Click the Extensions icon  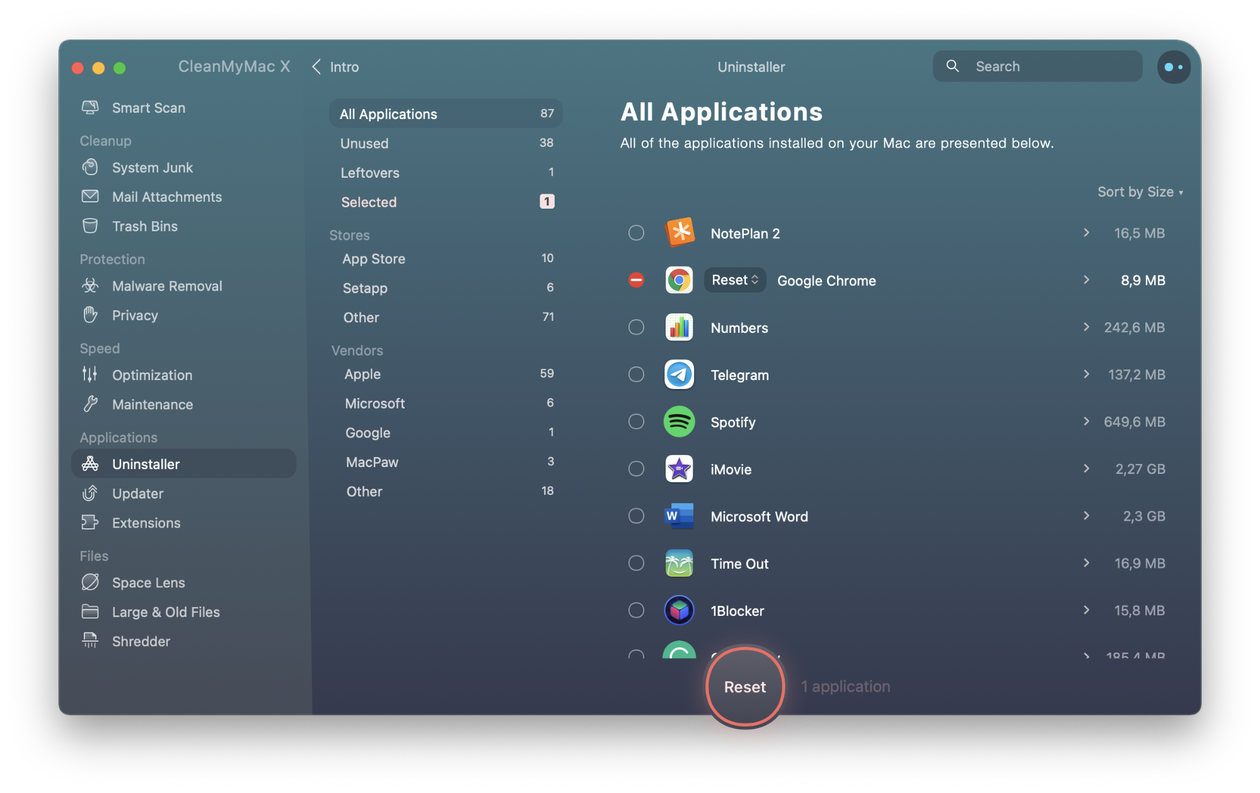coord(90,522)
